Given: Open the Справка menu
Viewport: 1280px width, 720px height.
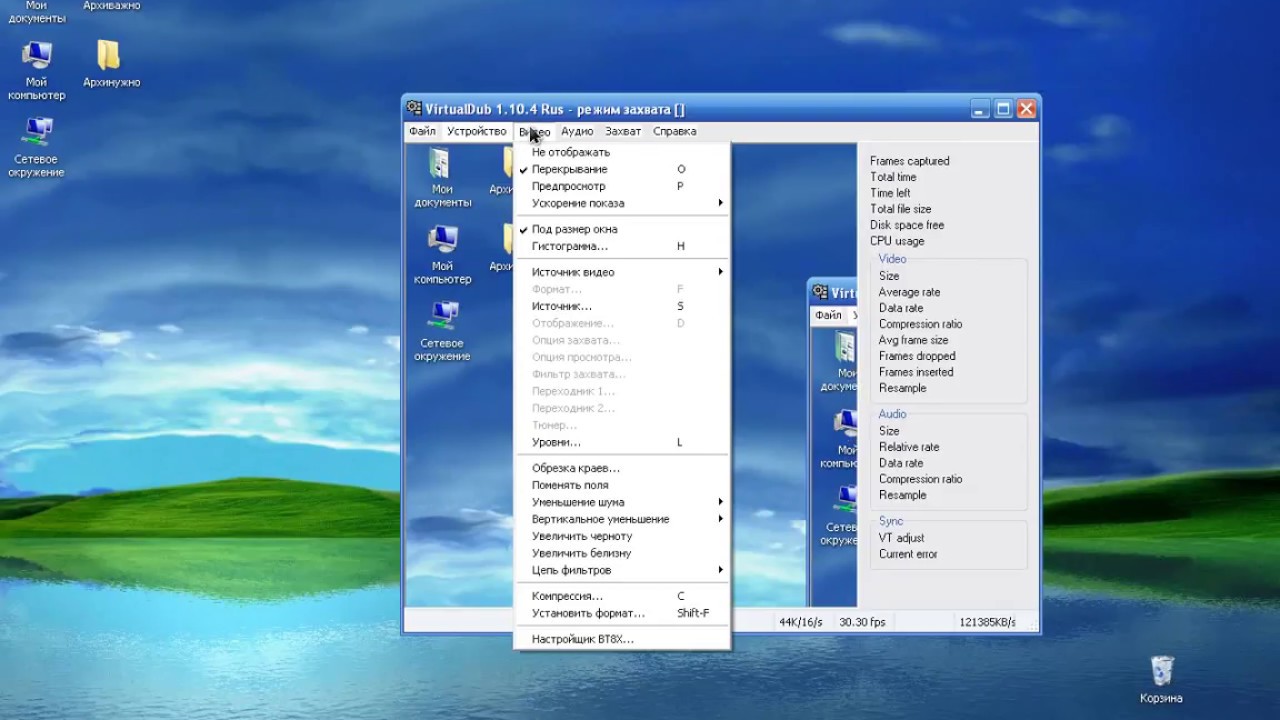Looking at the screenshot, I should click(675, 131).
